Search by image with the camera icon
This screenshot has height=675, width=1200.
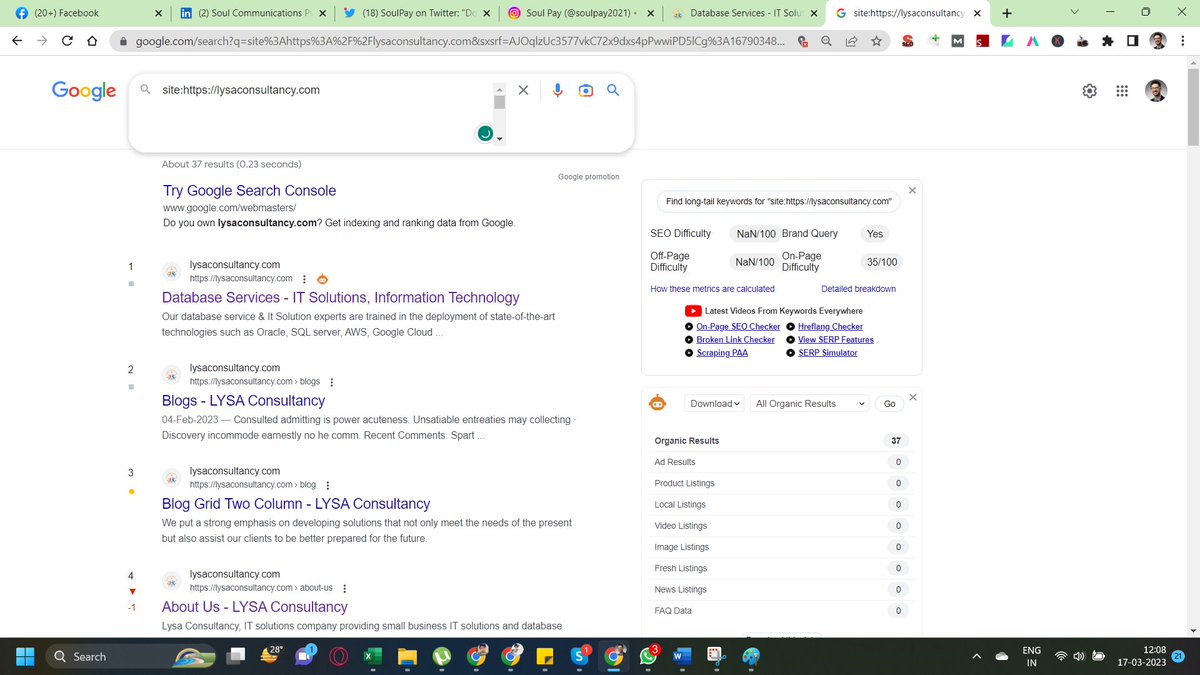click(586, 90)
